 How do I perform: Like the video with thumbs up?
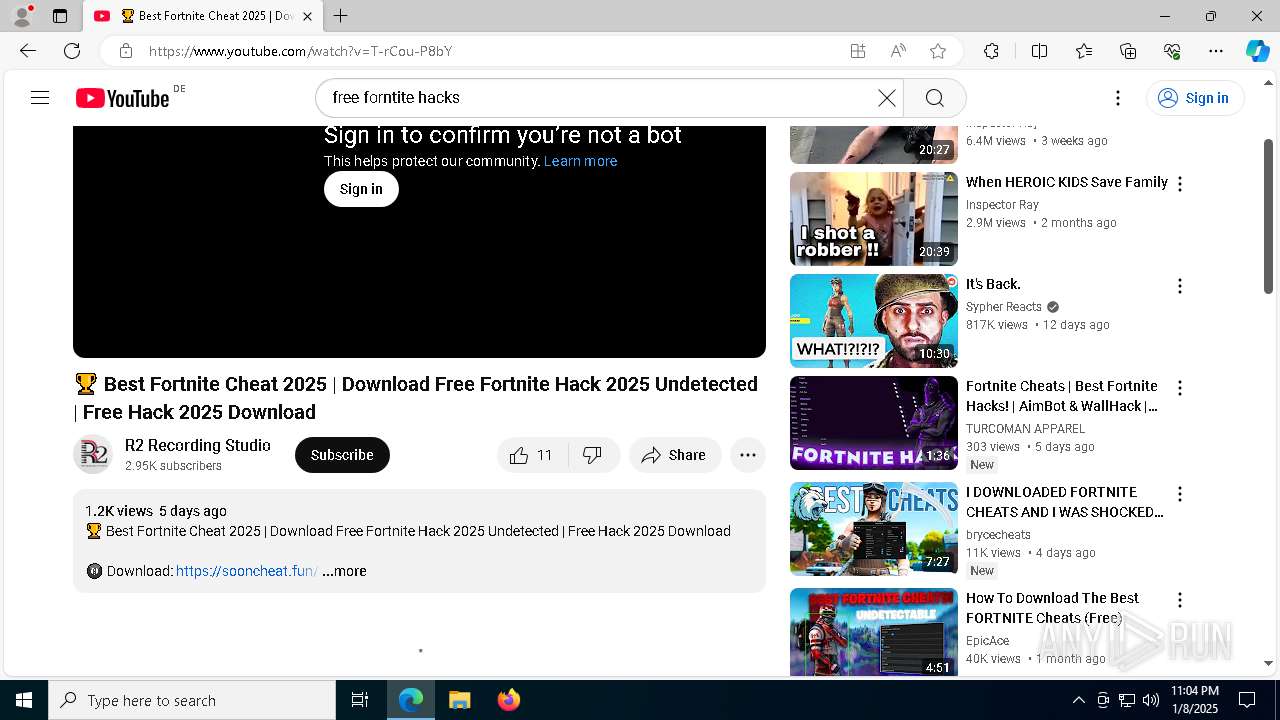coord(532,455)
